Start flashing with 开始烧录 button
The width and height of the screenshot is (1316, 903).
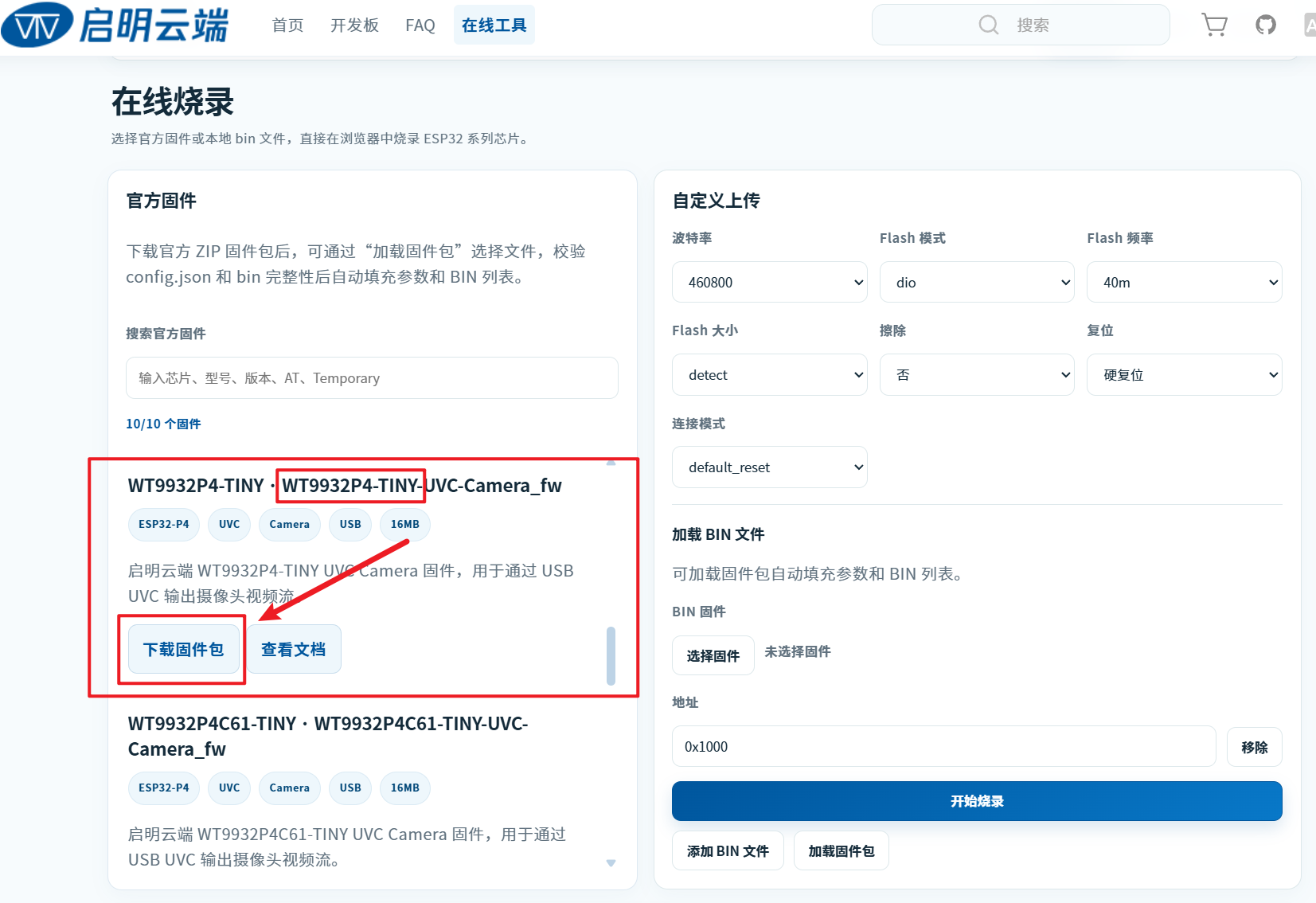click(x=977, y=801)
